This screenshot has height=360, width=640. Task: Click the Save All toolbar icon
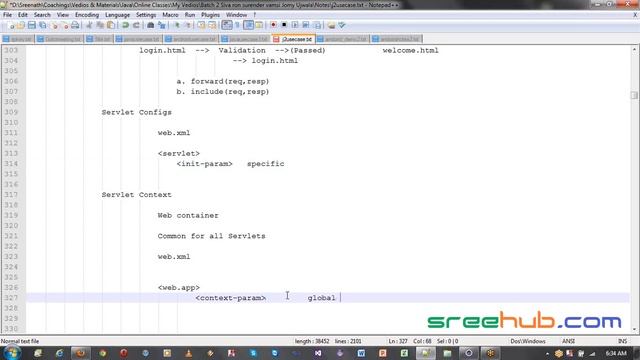(x=42, y=25)
